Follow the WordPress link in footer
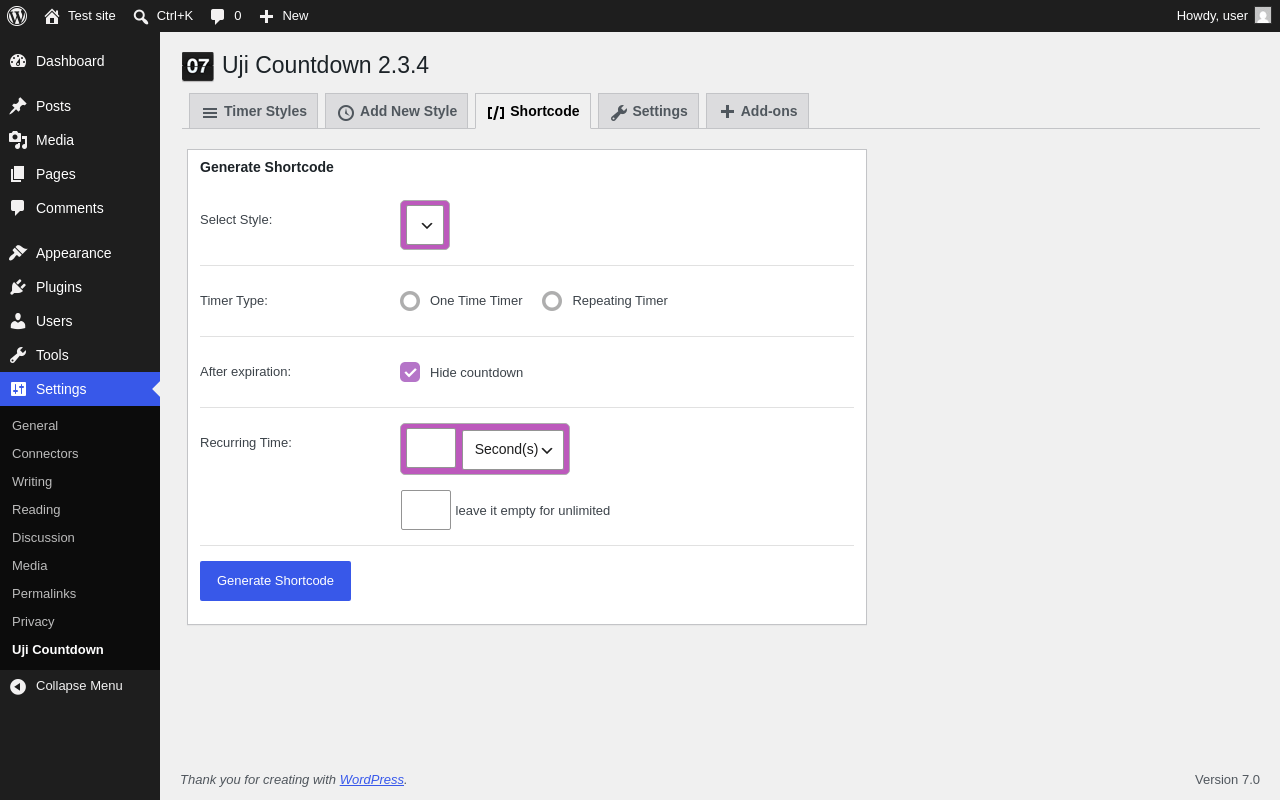 (x=372, y=780)
